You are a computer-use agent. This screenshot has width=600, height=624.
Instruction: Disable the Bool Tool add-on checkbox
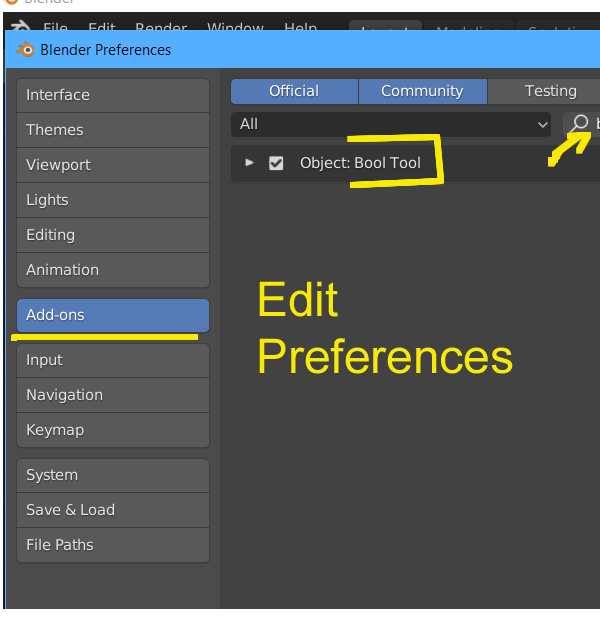point(276,163)
